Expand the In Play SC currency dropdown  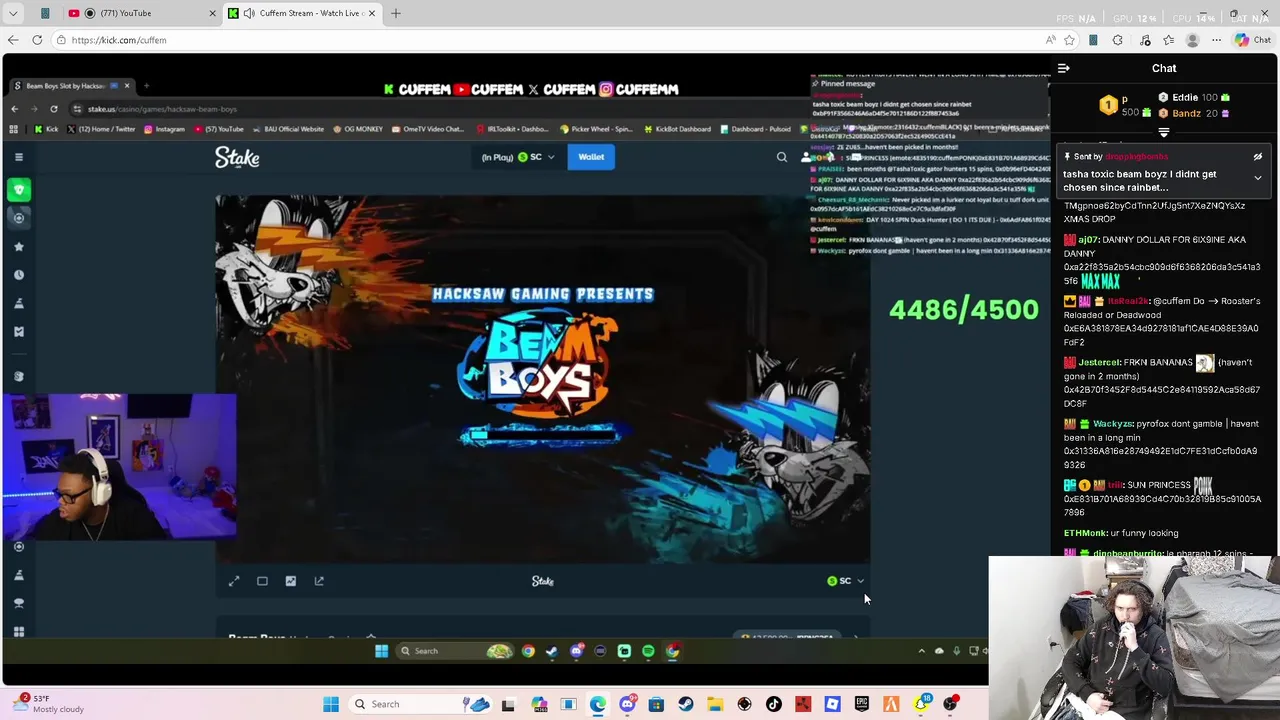point(518,157)
